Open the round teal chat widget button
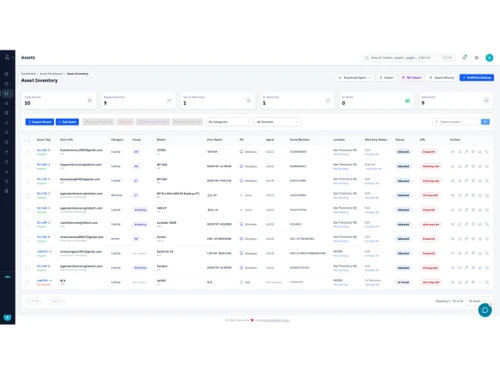 click(x=485, y=310)
